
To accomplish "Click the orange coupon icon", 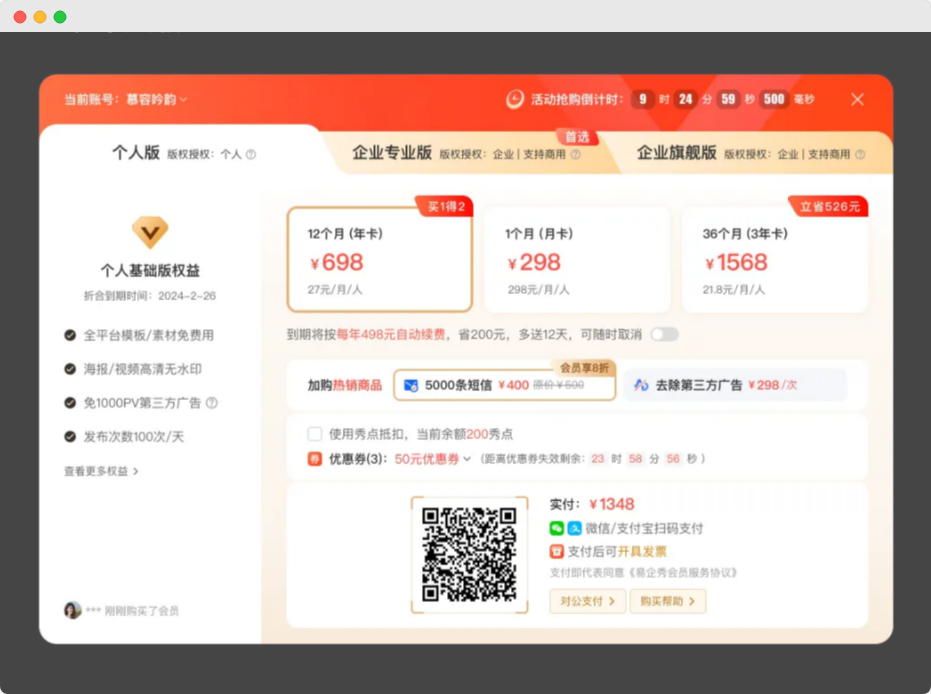I will (x=315, y=459).
